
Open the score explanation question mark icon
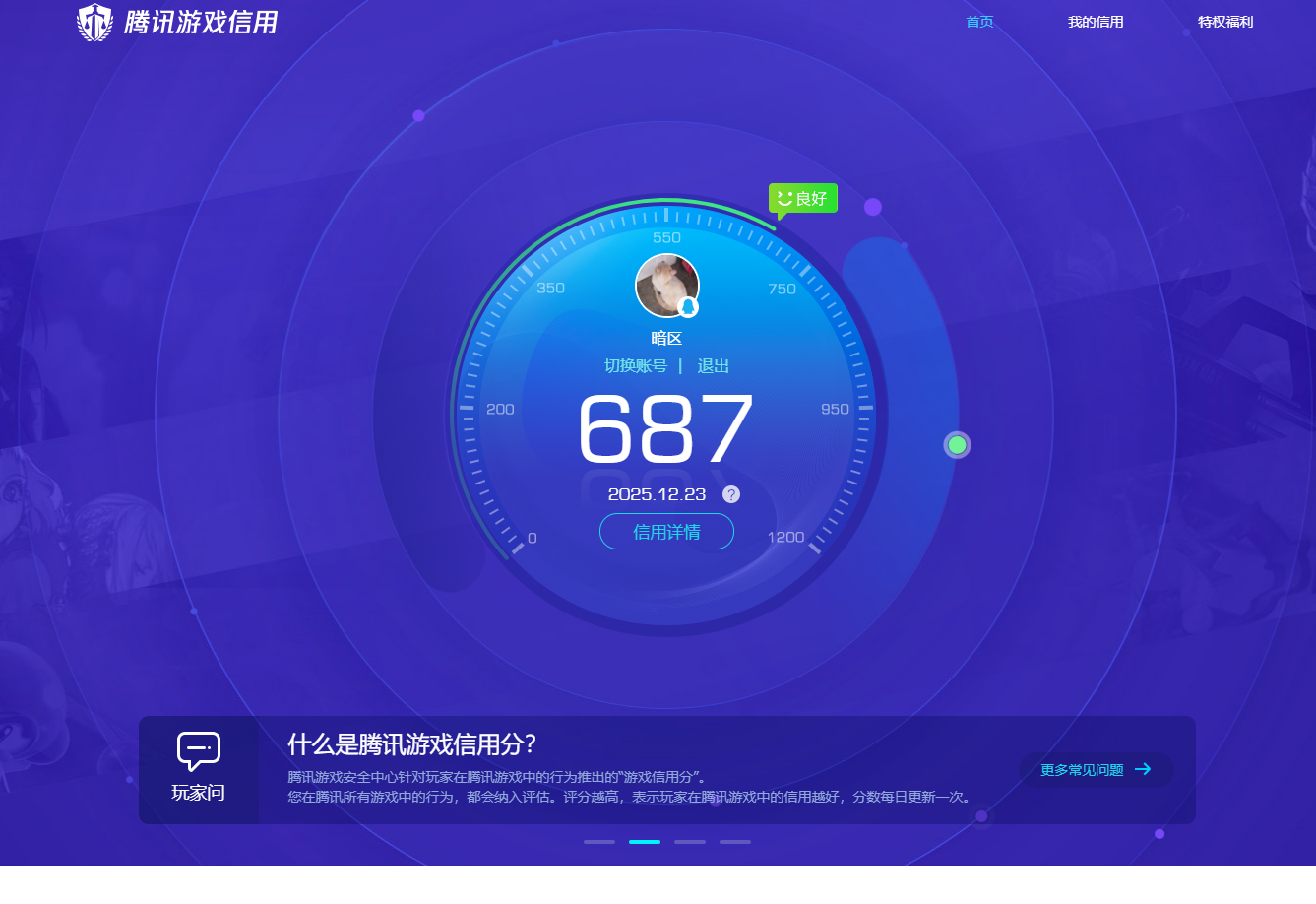click(730, 494)
